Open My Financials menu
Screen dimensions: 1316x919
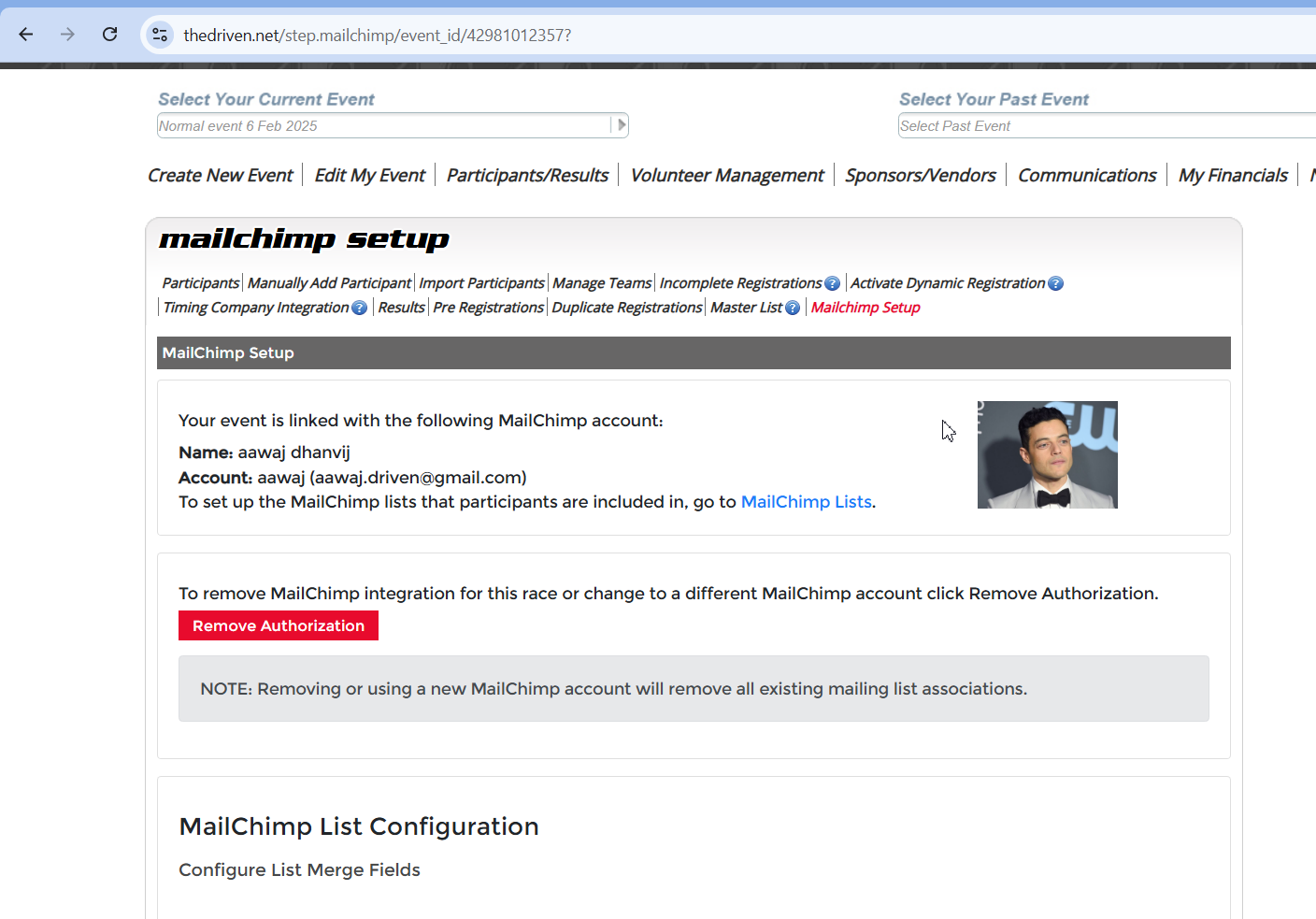click(x=1233, y=175)
